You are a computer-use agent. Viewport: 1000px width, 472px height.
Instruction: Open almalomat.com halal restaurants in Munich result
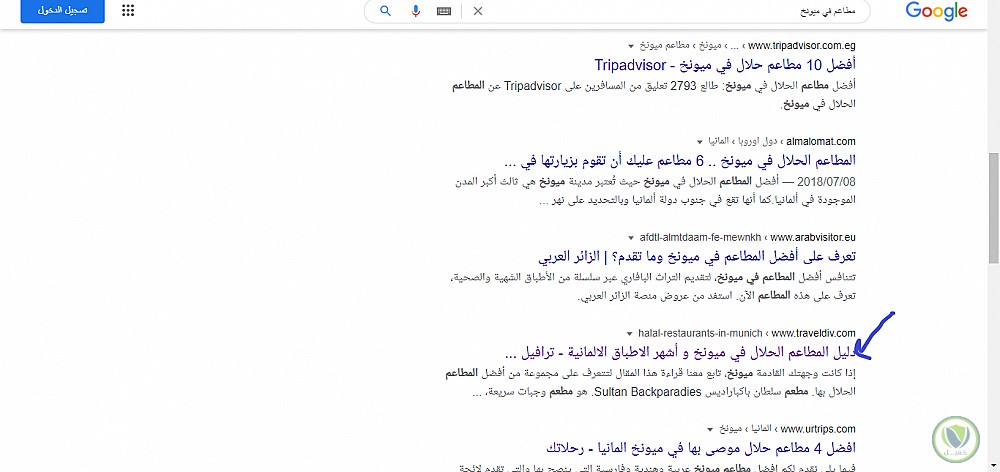679,159
